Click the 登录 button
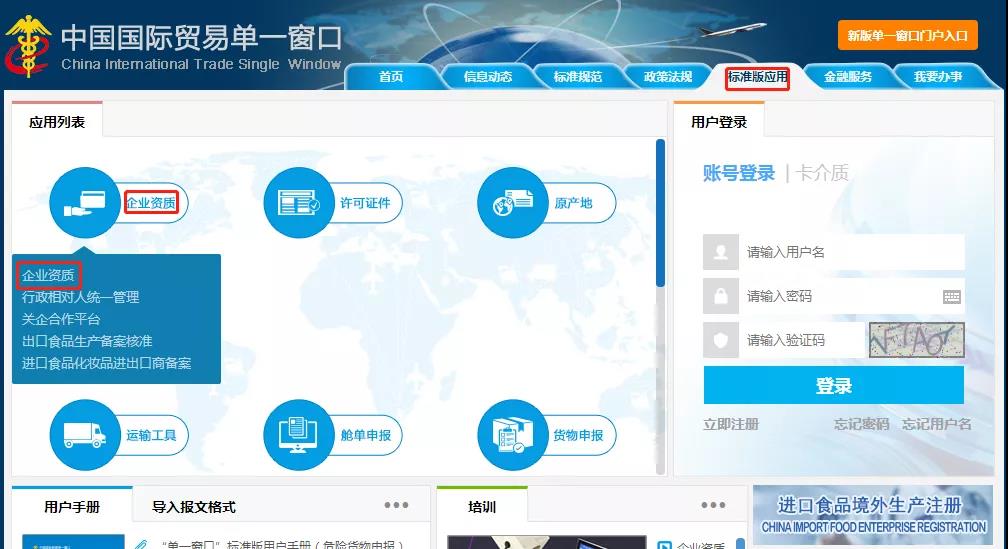The width and height of the screenshot is (1008, 549). click(834, 385)
